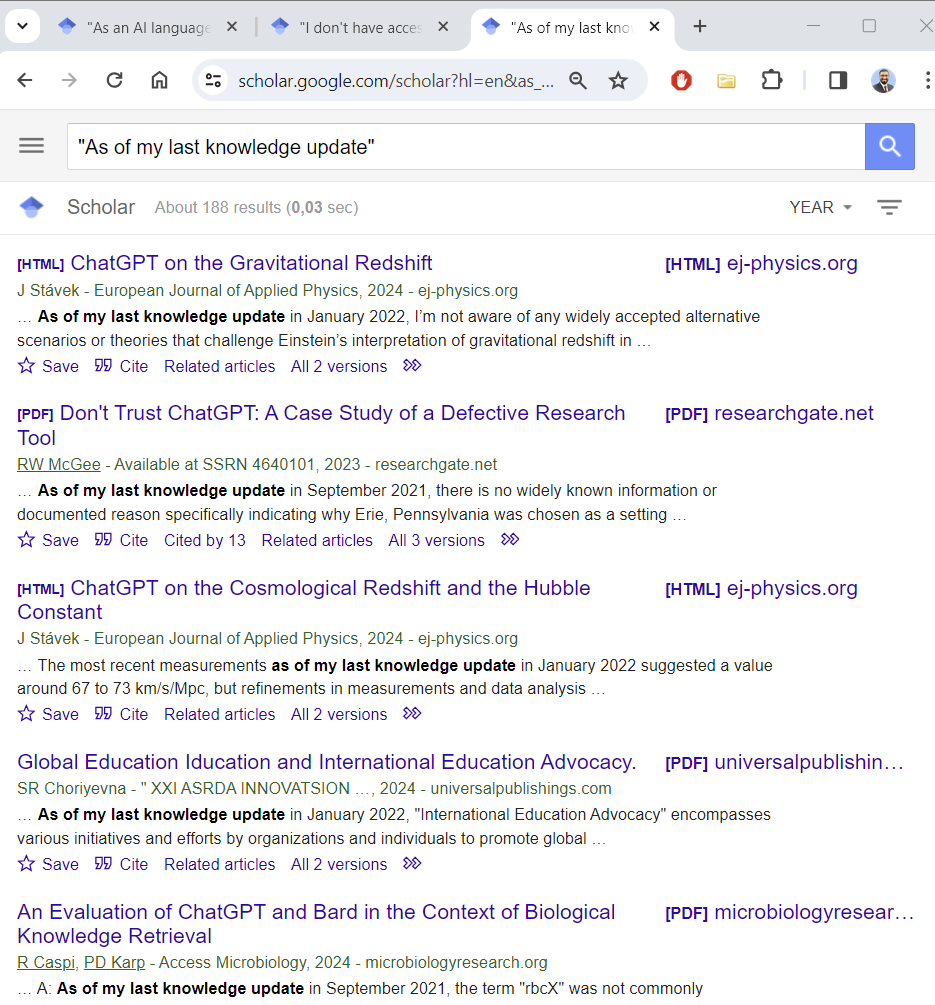Open "Don't Trust ChatGPT" case study article
Viewport: 935px width, 1005px height.
(321, 425)
